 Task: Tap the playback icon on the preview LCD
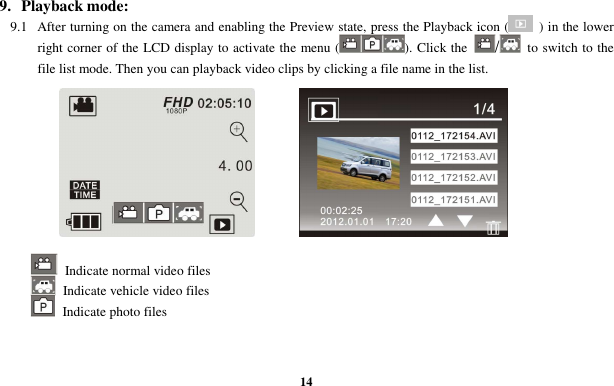tap(222, 224)
